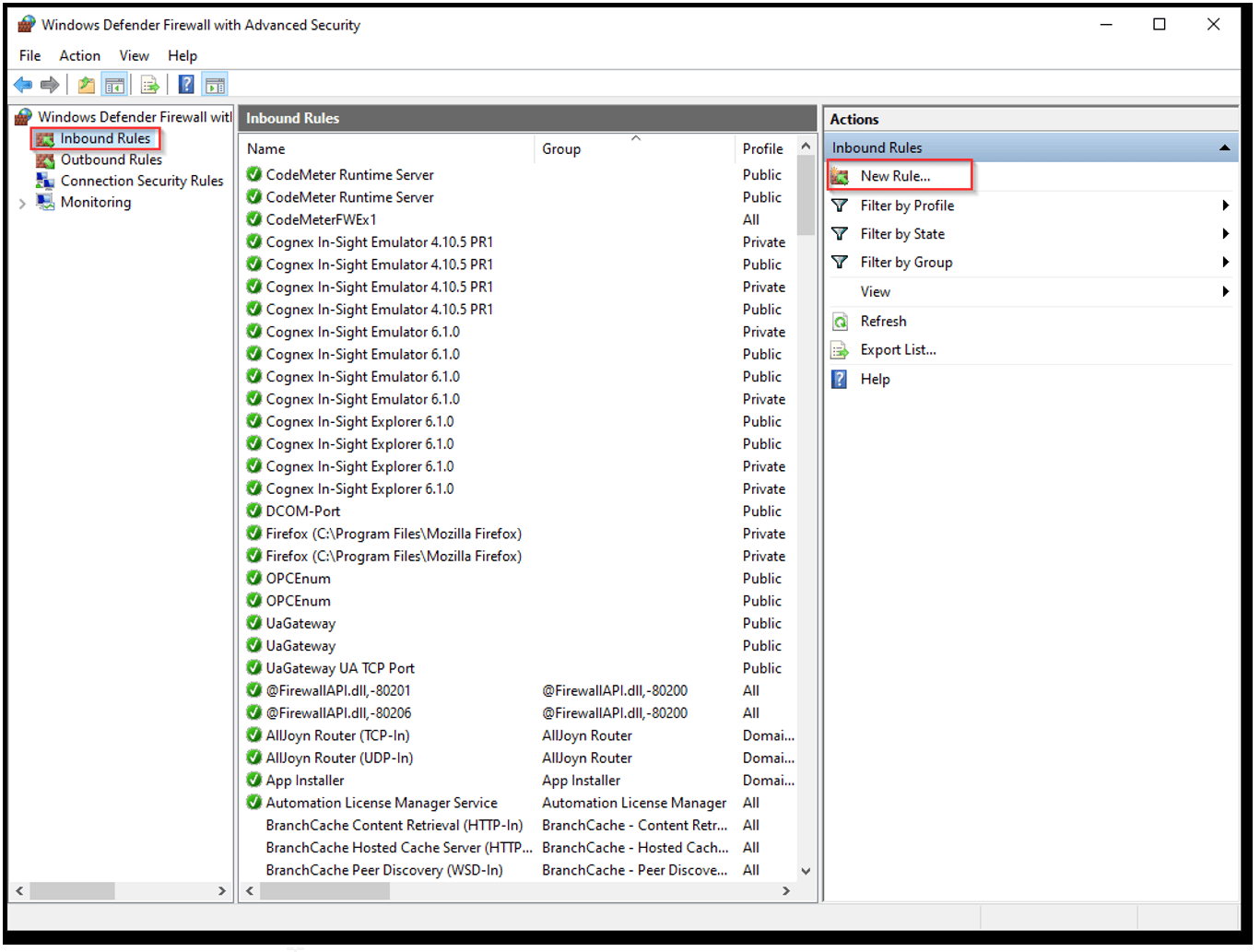Click the Connection Security Rules tree icon
This screenshot has width=1260, height=952.
45,182
